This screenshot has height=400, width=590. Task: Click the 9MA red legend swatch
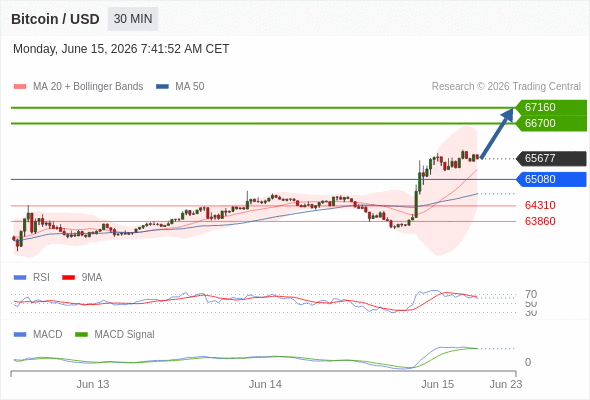point(68,278)
